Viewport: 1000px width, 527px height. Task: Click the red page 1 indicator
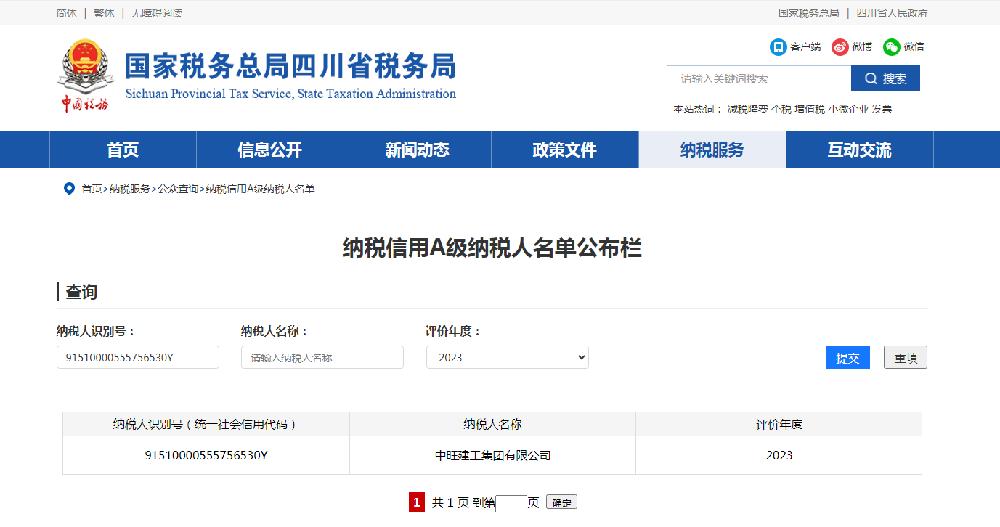tap(417, 502)
